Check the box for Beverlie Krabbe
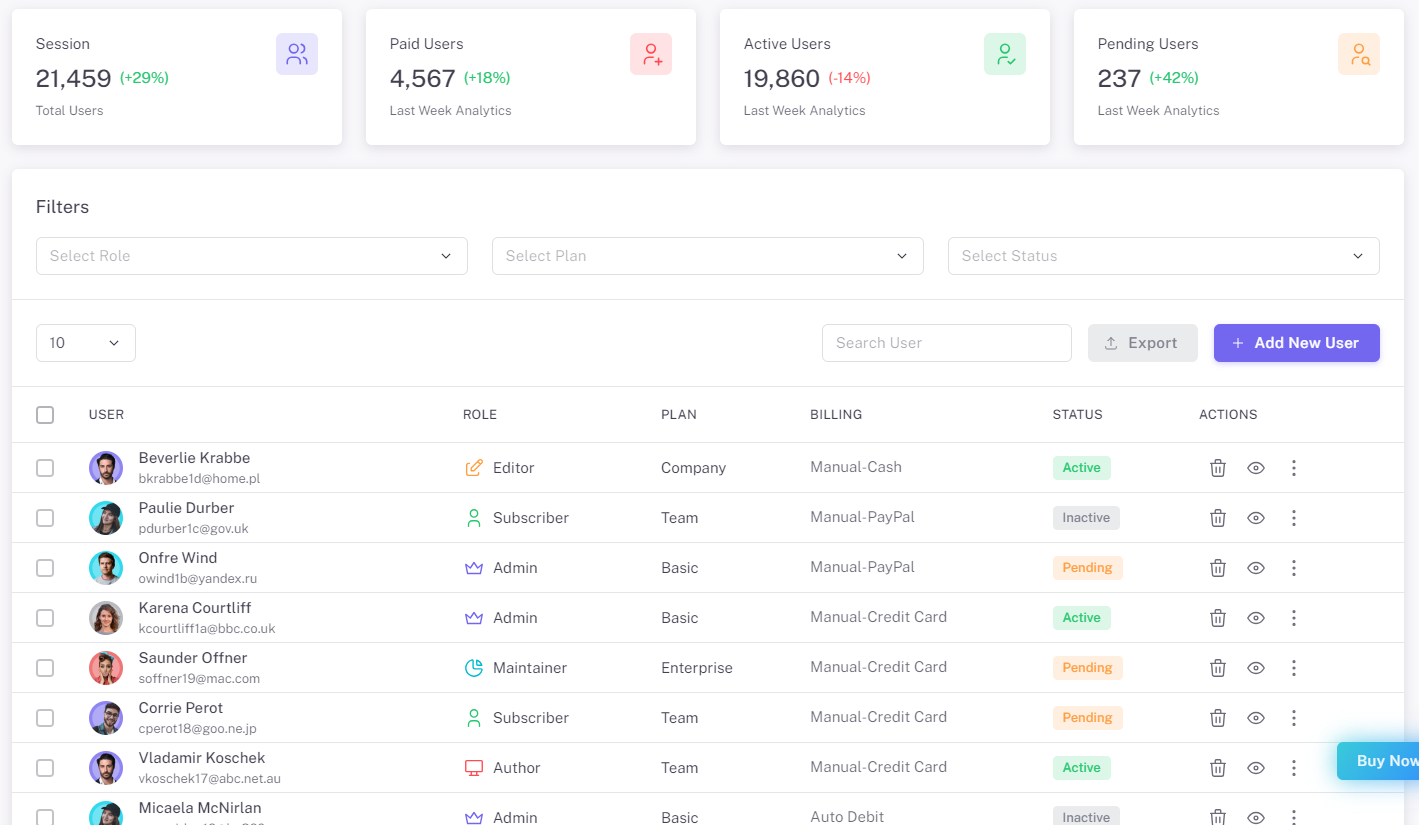 45,468
